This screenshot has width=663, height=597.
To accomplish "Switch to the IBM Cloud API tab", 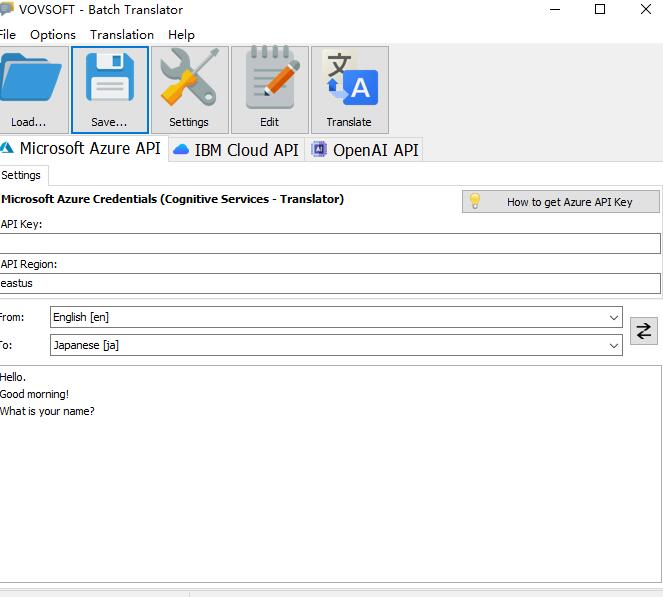I will [x=236, y=150].
